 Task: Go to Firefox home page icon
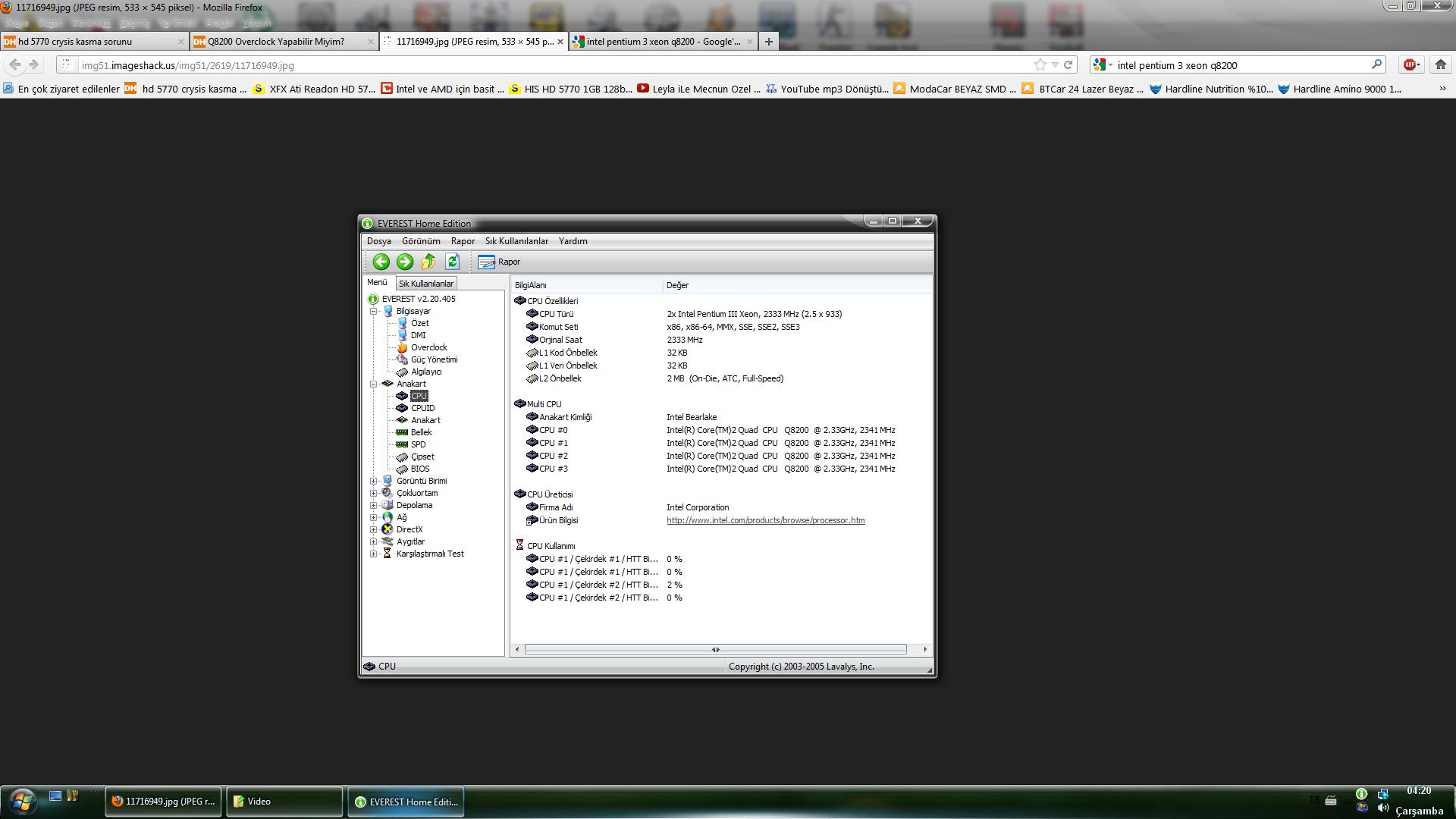[x=1440, y=65]
